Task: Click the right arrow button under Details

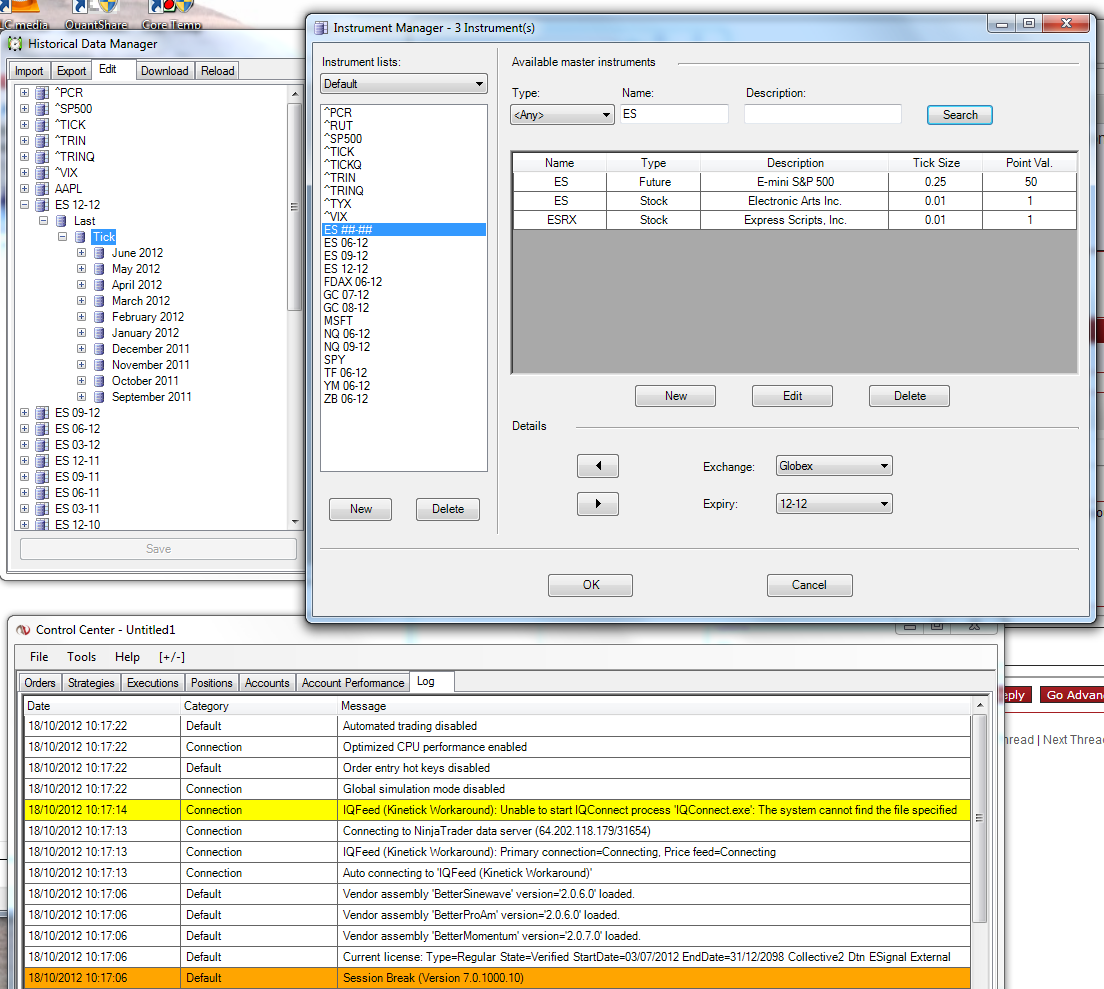Action: click(x=597, y=504)
